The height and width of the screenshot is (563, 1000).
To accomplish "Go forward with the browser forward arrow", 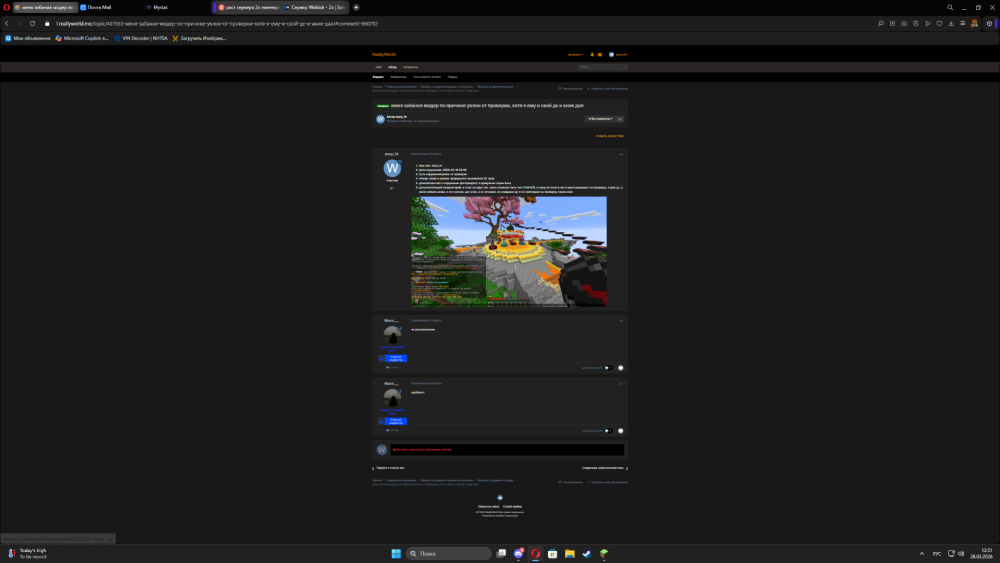I will pyautogui.click(x=19, y=24).
